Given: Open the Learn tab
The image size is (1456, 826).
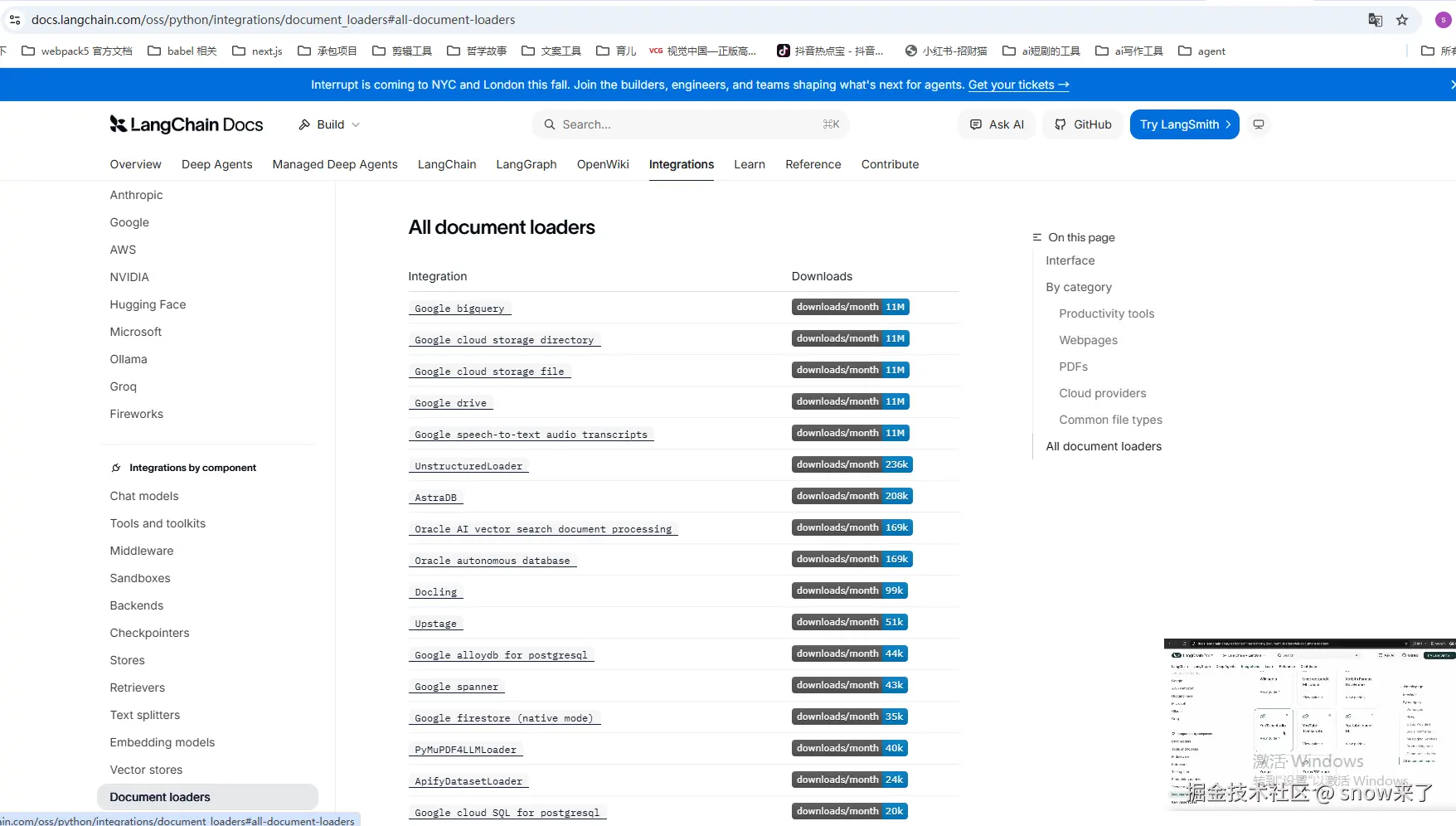Looking at the screenshot, I should pos(750,164).
